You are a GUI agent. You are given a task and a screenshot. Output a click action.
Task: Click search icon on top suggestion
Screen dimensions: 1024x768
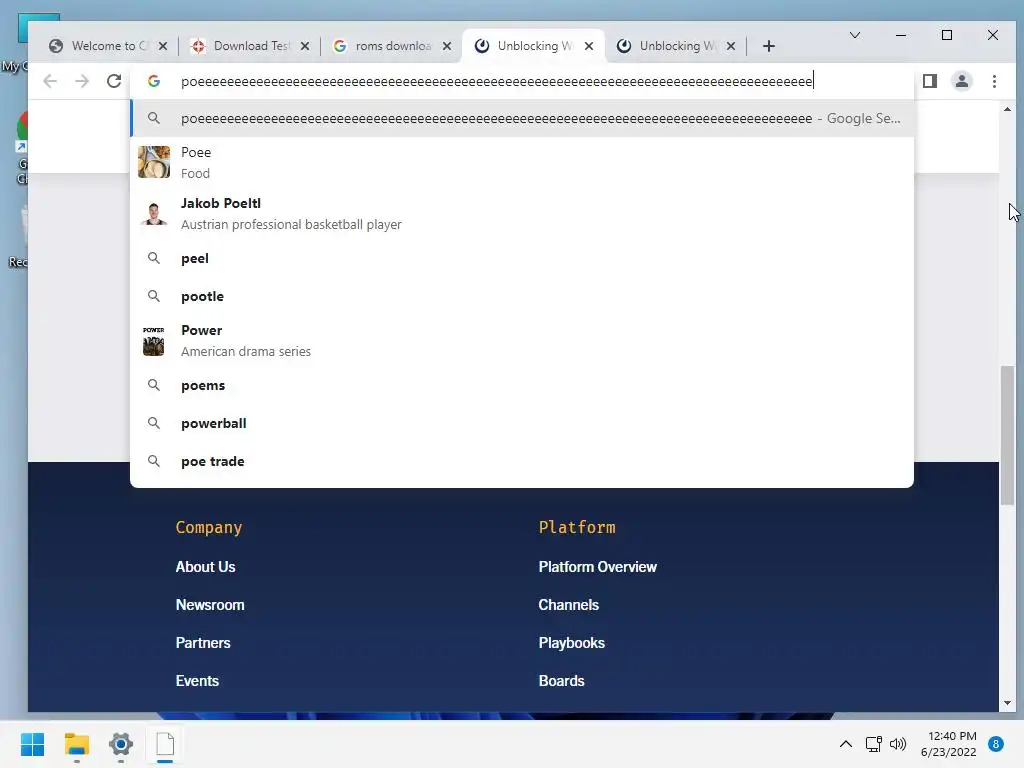154,118
